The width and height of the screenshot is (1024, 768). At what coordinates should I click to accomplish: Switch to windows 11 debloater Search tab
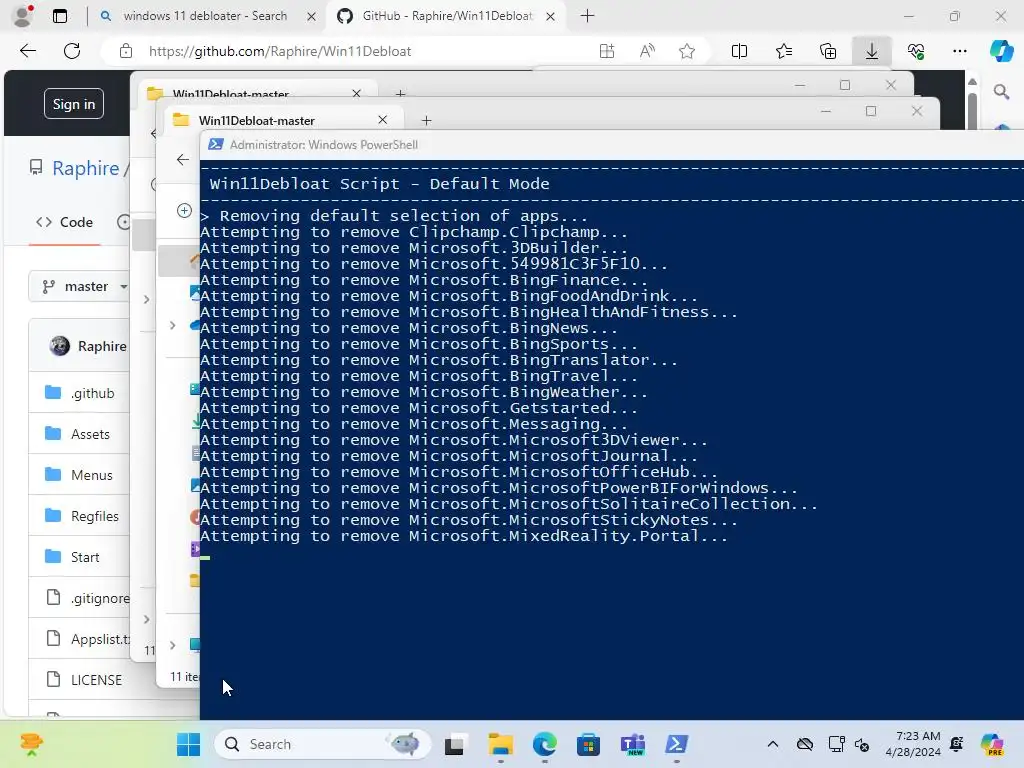pyautogui.click(x=205, y=16)
